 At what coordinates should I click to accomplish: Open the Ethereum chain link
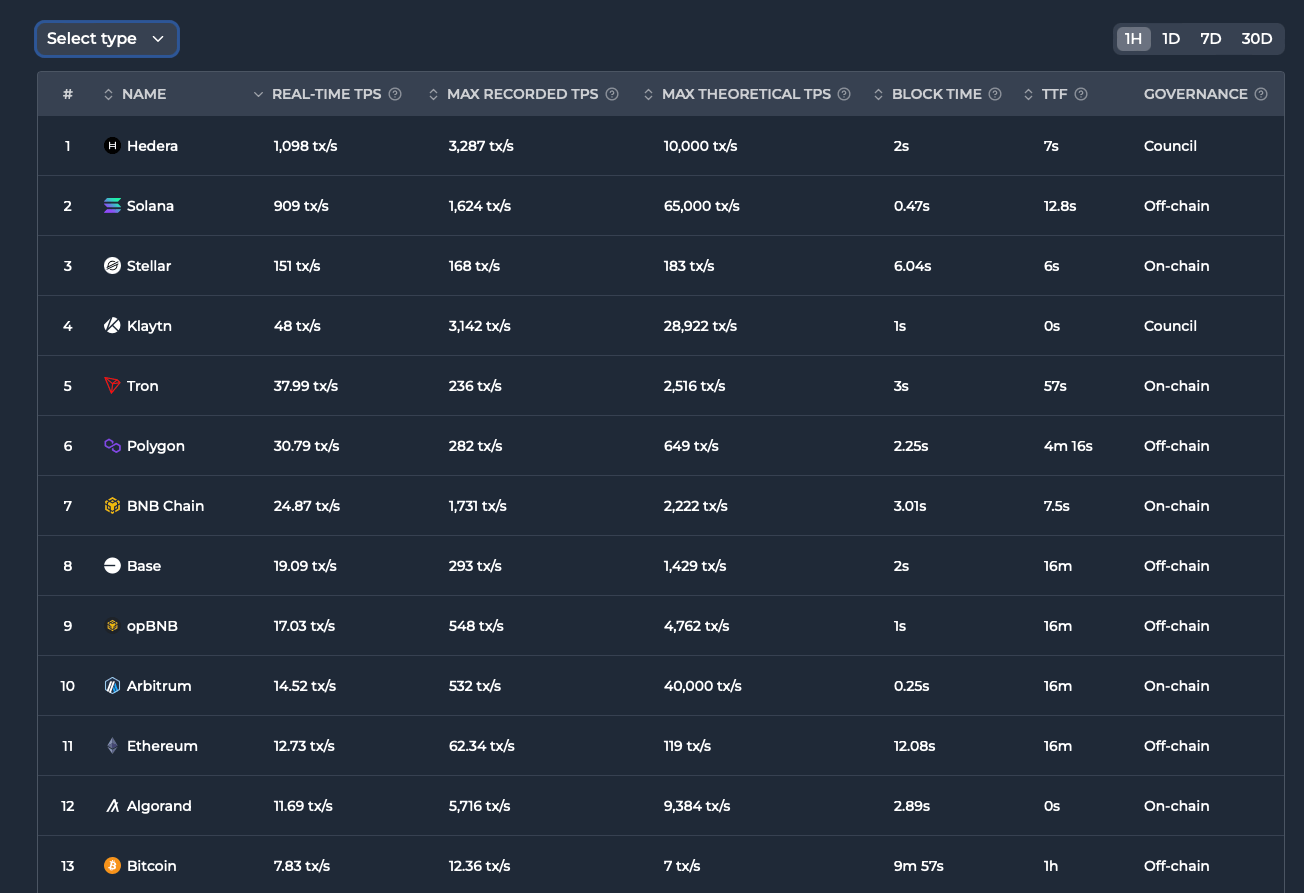click(x=162, y=746)
